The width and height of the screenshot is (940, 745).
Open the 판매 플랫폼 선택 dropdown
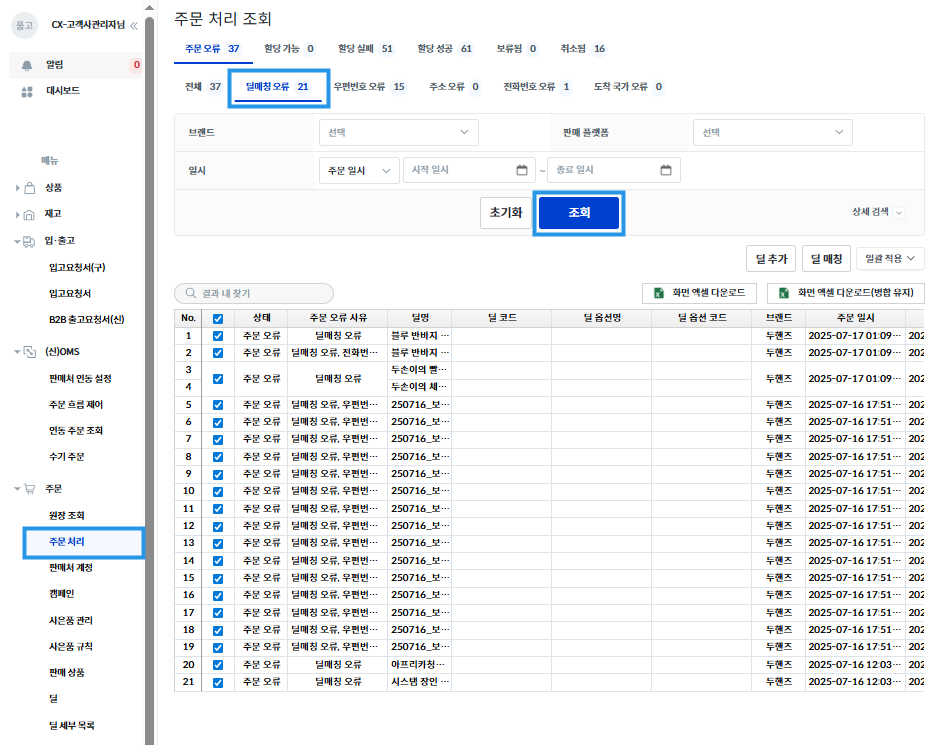[x=772, y=132]
